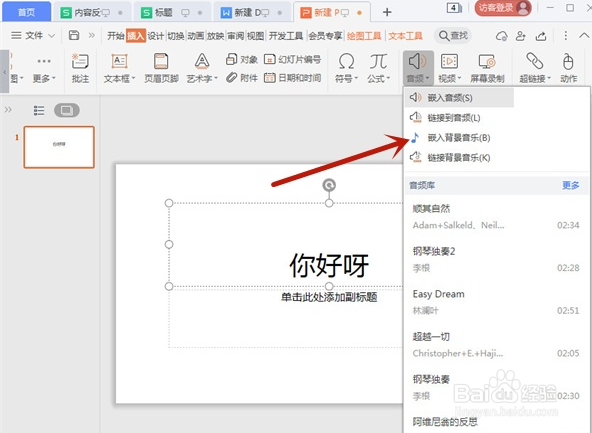Select slide 1 thumbnail
Screen dimensions: 592x433
tap(59, 147)
